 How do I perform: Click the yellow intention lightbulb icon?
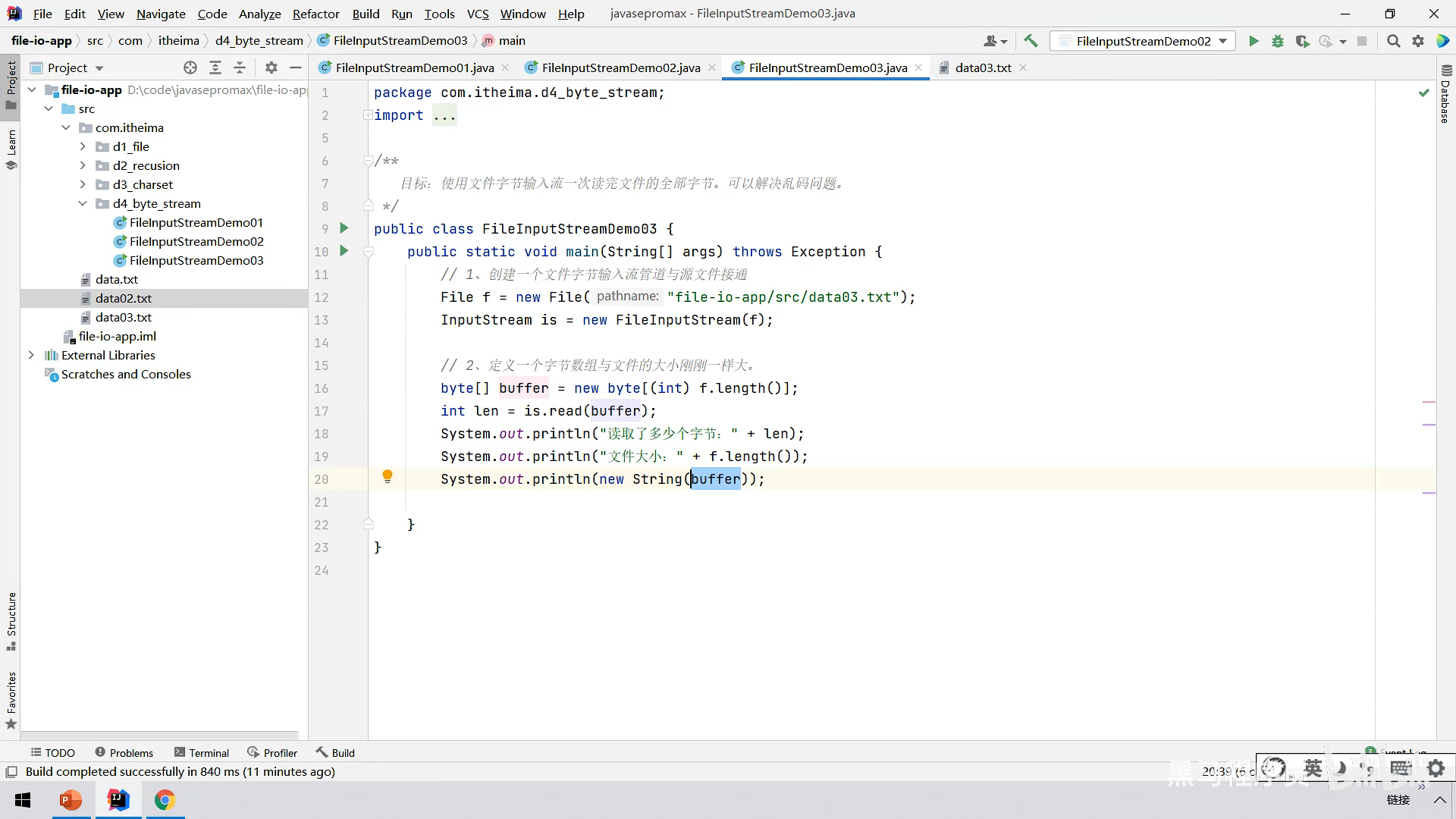pyautogui.click(x=388, y=476)
